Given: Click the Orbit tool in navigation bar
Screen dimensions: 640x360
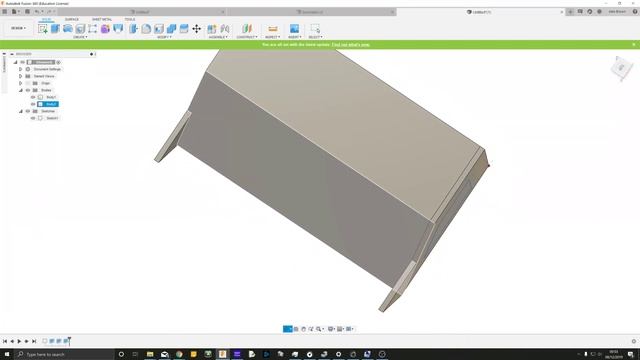Looking at the screenshot, I should point(288,329).
